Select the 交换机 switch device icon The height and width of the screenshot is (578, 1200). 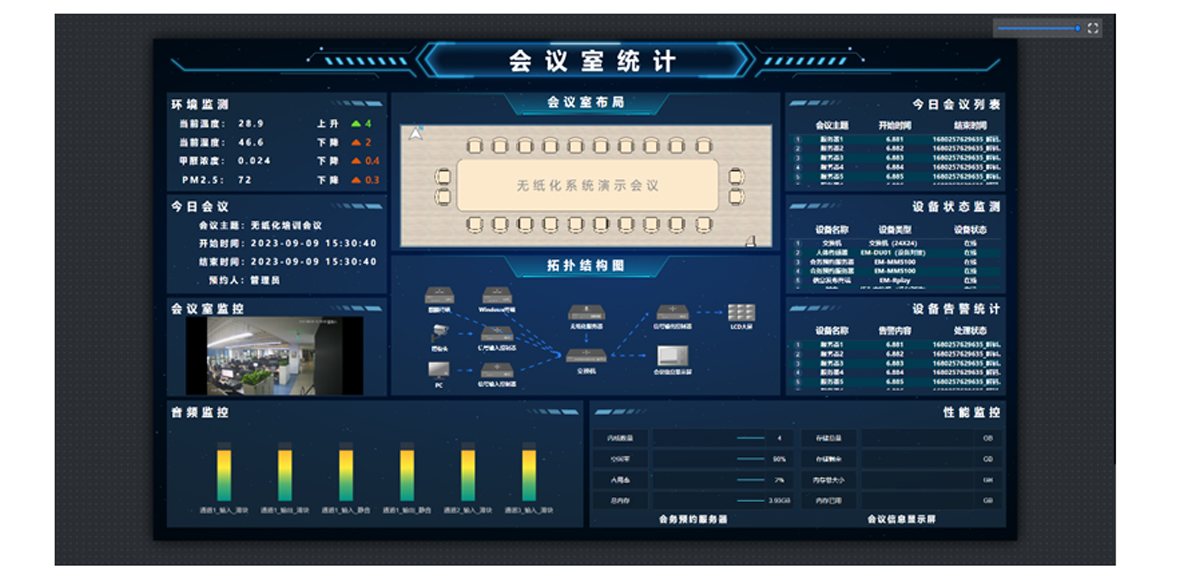585,356
